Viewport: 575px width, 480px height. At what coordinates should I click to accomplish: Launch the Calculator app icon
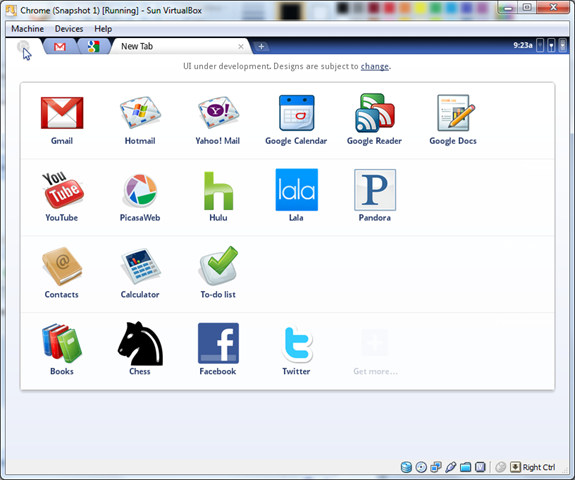(x=140, y=266)
